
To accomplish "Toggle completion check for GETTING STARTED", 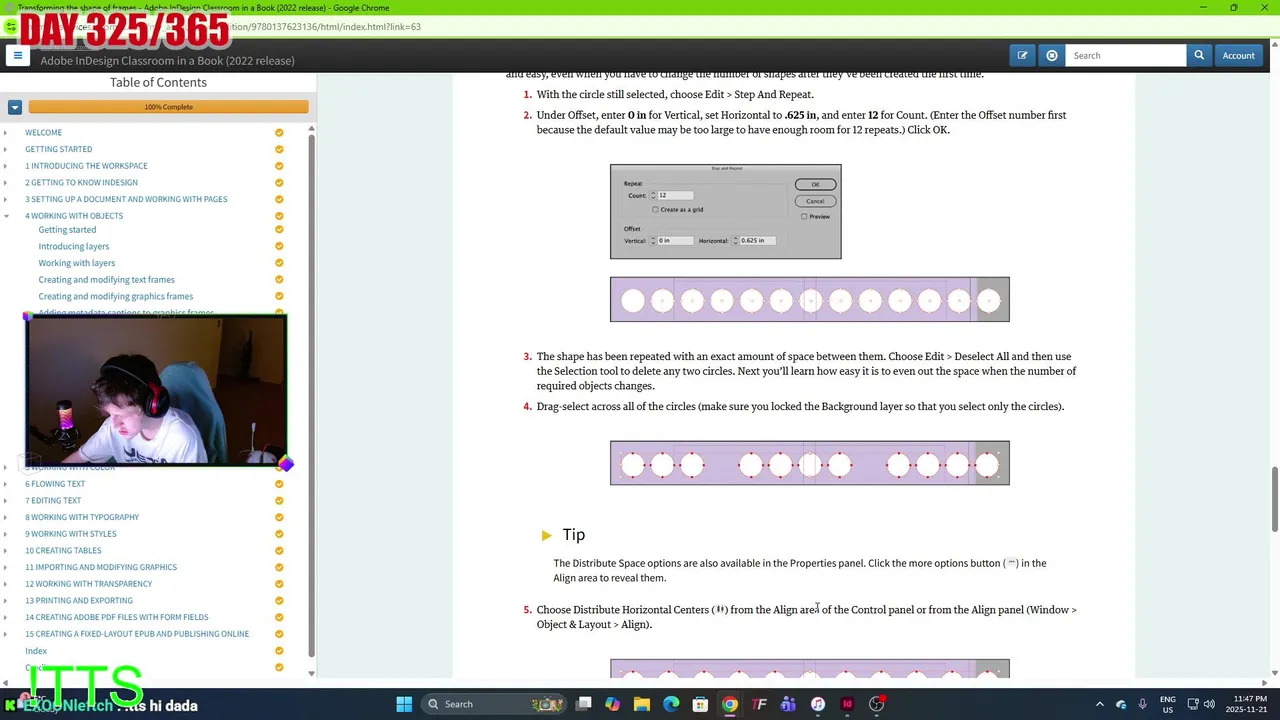I will [279, 149].
